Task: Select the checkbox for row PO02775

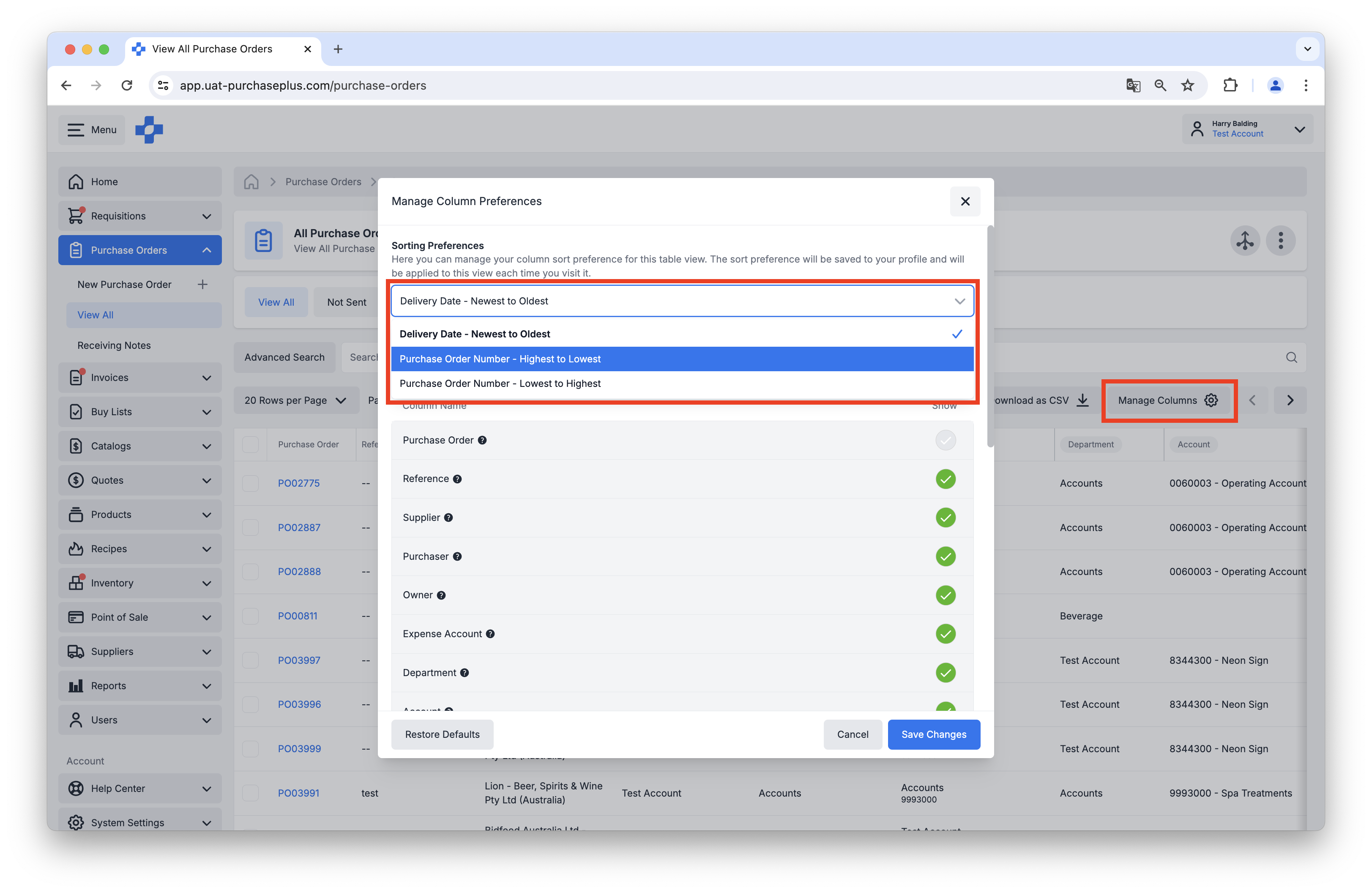Action: click(250, 483)
